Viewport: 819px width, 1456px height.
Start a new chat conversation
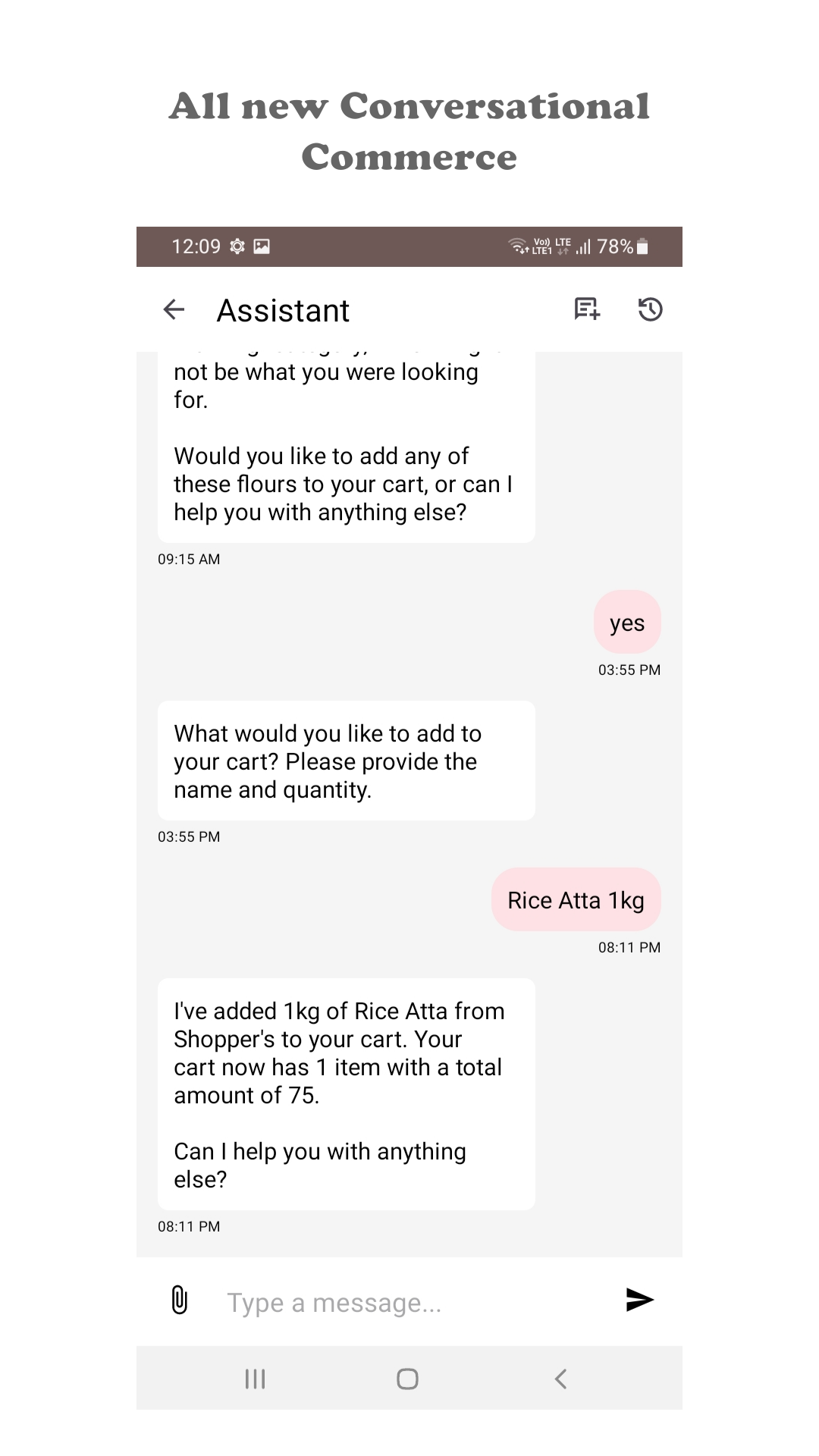click(x=587, y=309)
